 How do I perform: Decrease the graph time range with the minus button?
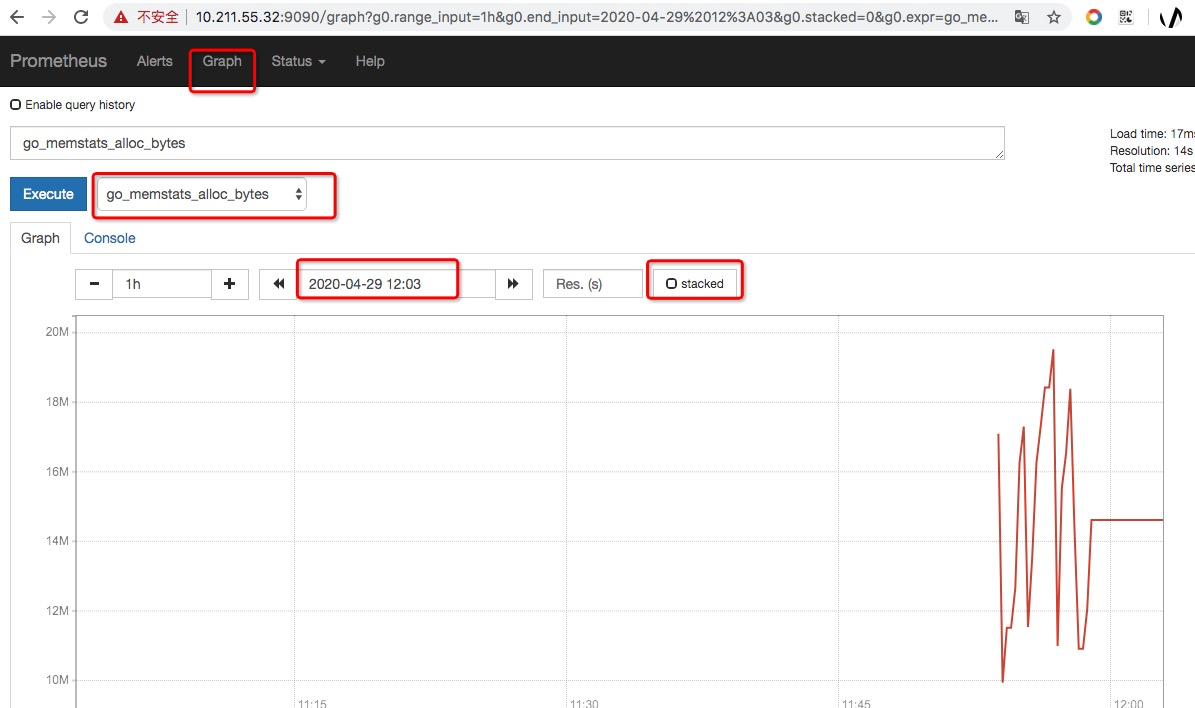tap(94, 284)
